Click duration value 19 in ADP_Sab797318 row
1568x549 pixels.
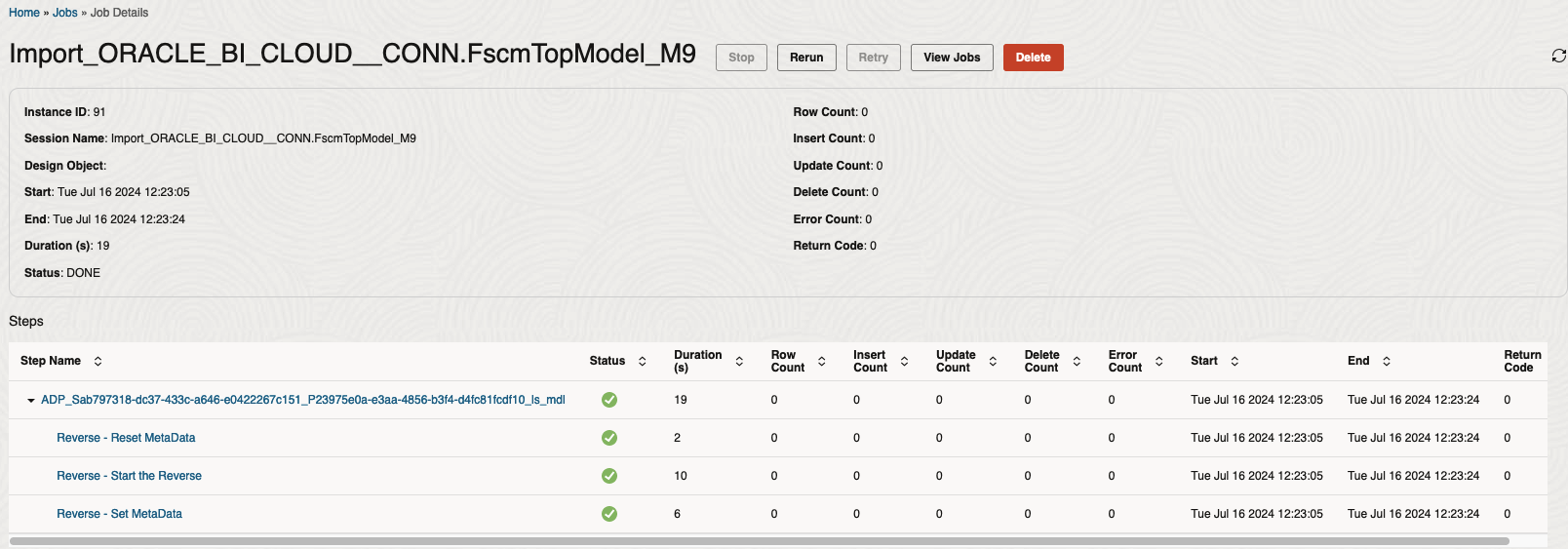pos(681,400)
